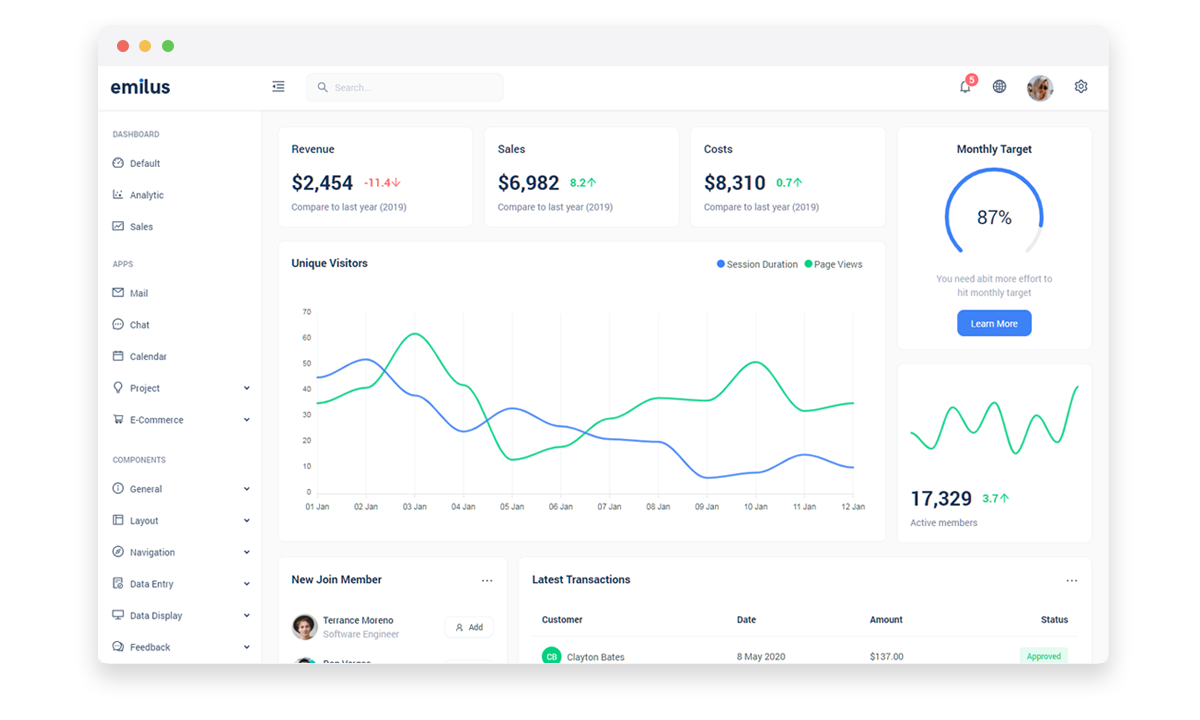The width and height of the screenshot is (1200, 720).
Task: Click the Calendar icon in sidebar
Action: pyautogui.click(x=118, y=356)
